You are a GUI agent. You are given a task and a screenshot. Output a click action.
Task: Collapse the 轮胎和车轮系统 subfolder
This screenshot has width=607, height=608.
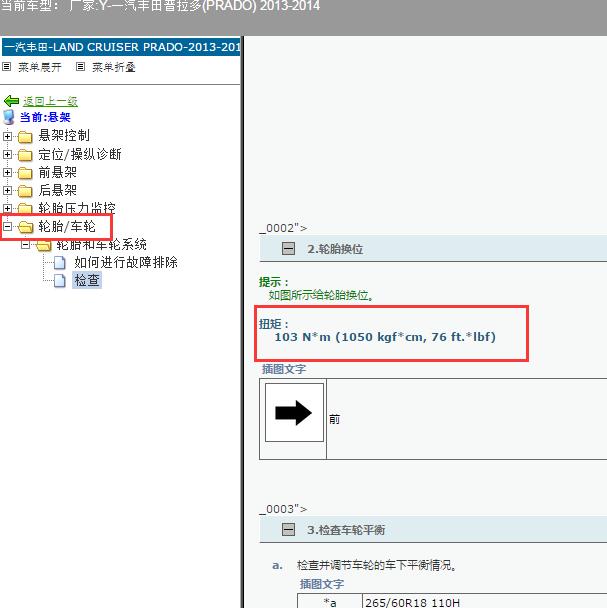tap(26, 245)
